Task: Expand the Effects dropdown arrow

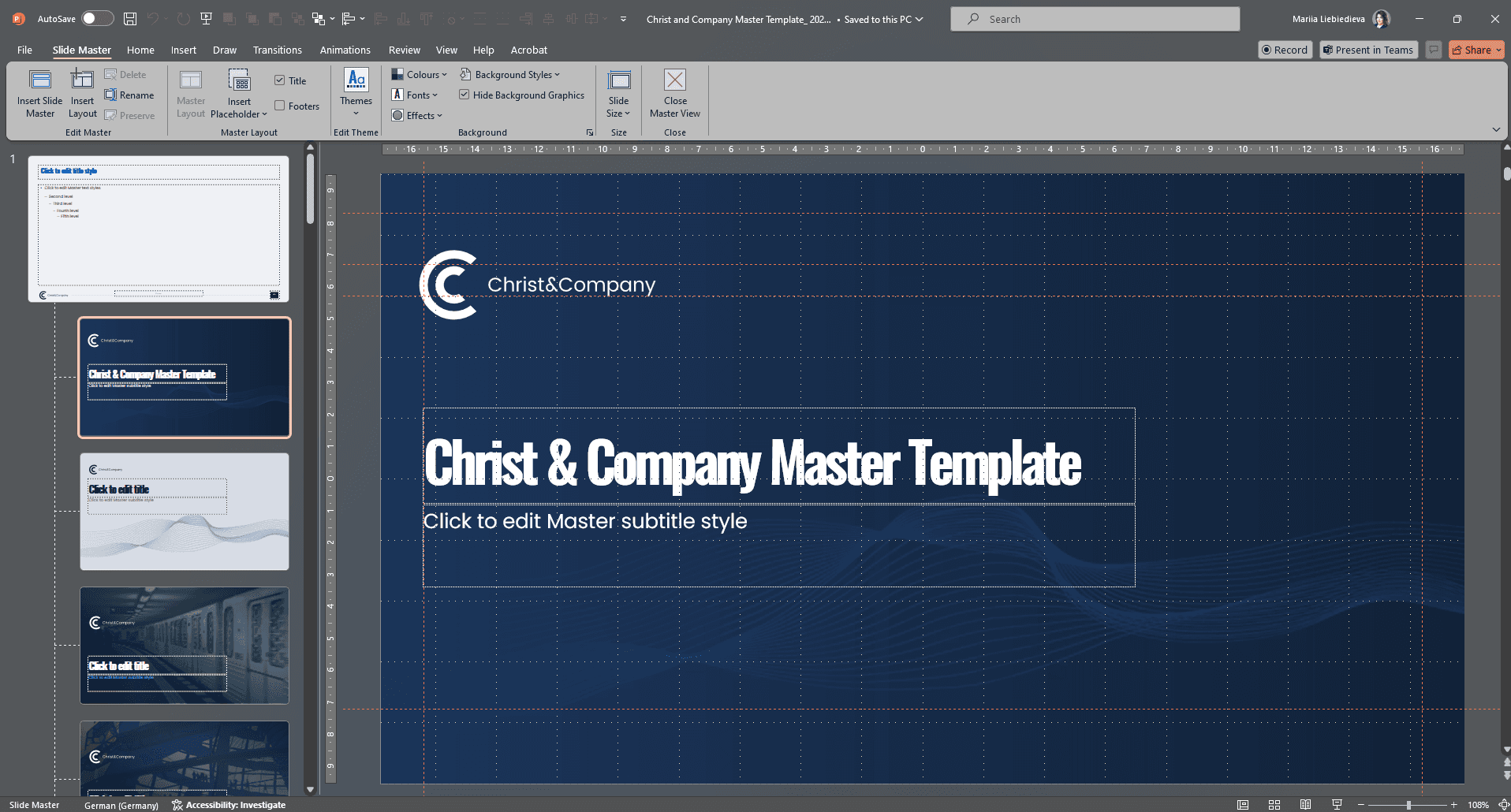Action: (x=439, y=116)
